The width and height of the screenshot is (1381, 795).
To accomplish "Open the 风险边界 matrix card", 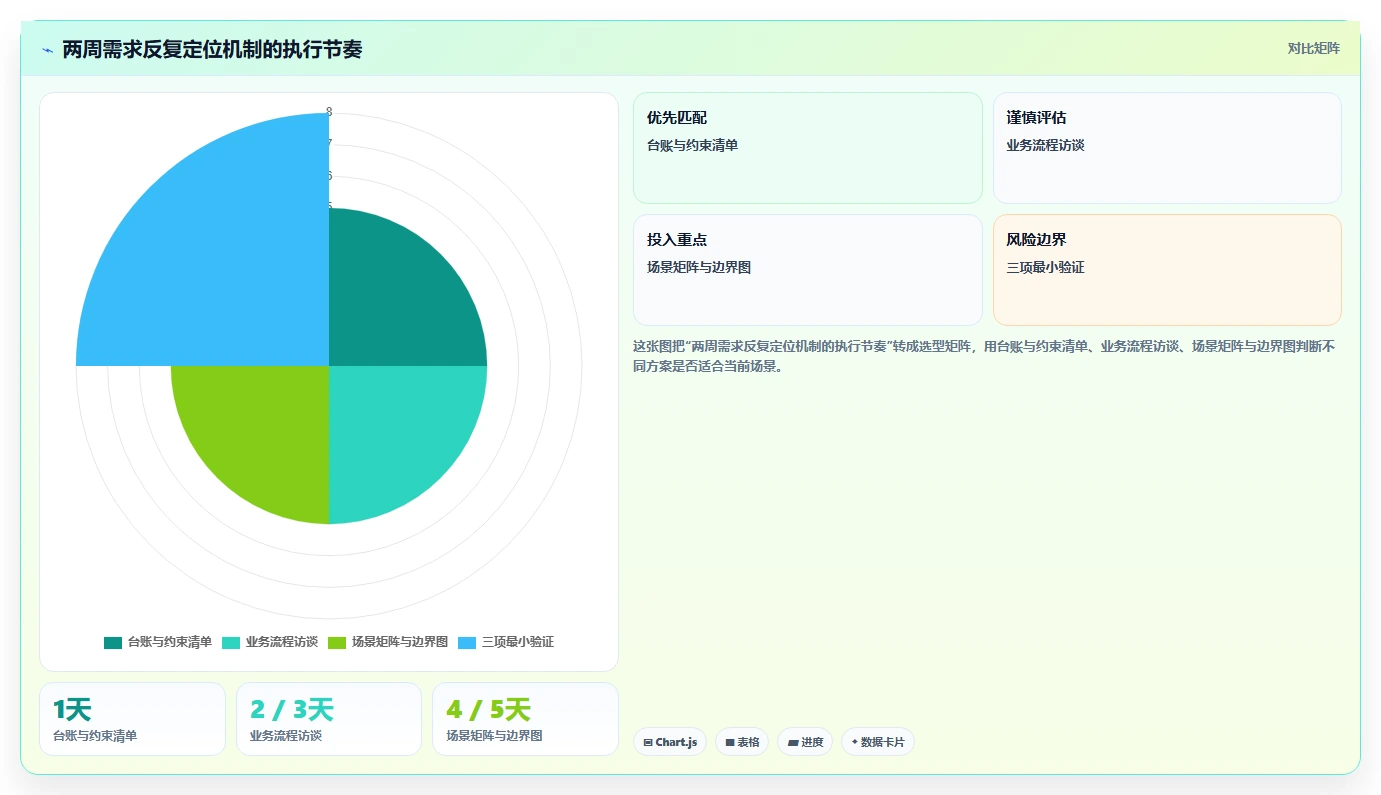I will (x=1167, y=270).
